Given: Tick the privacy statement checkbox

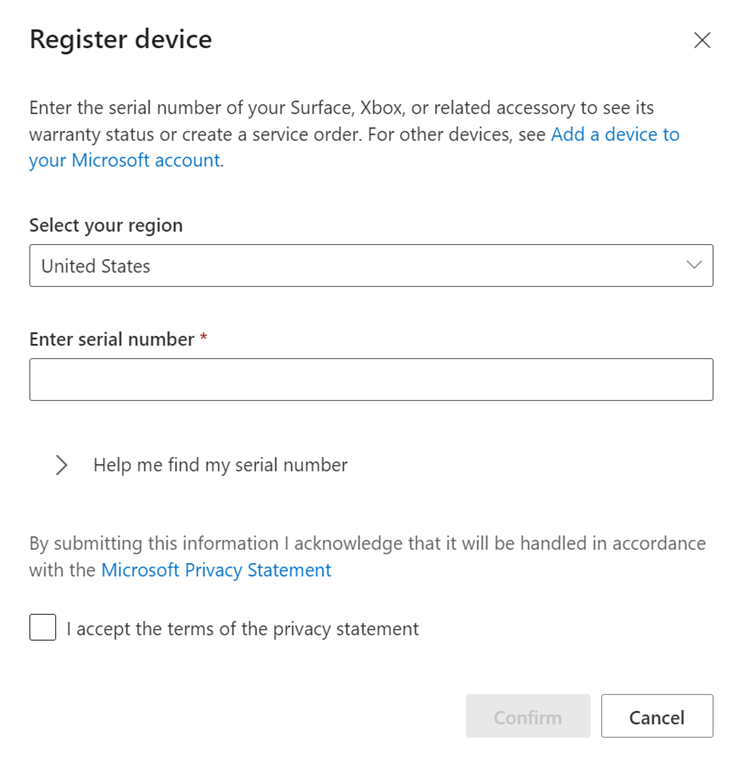Looking at the screenshot, I should [x=43, y=628].
